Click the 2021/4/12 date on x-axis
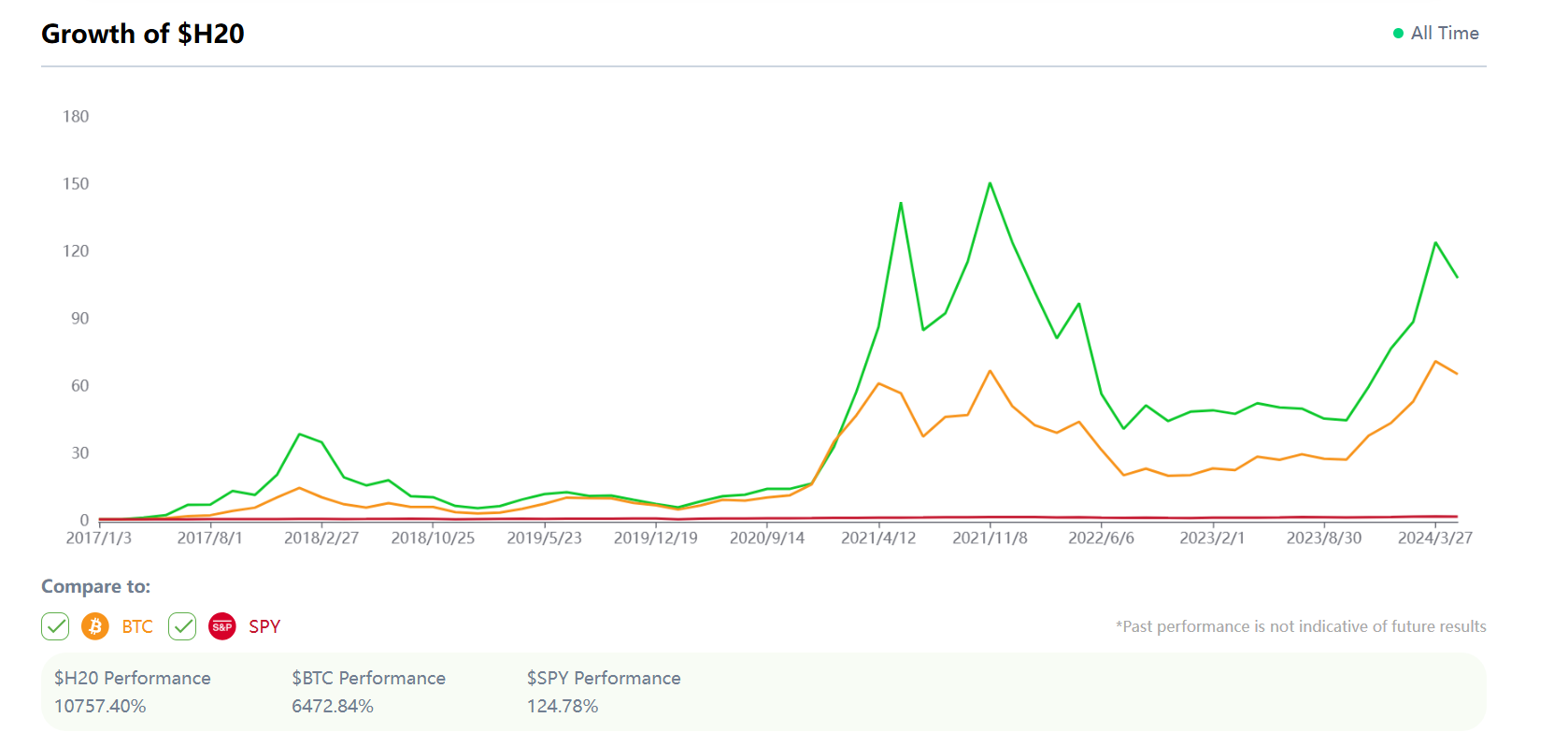The height and width of the screenshot is (732, 1568). point(878,538)
